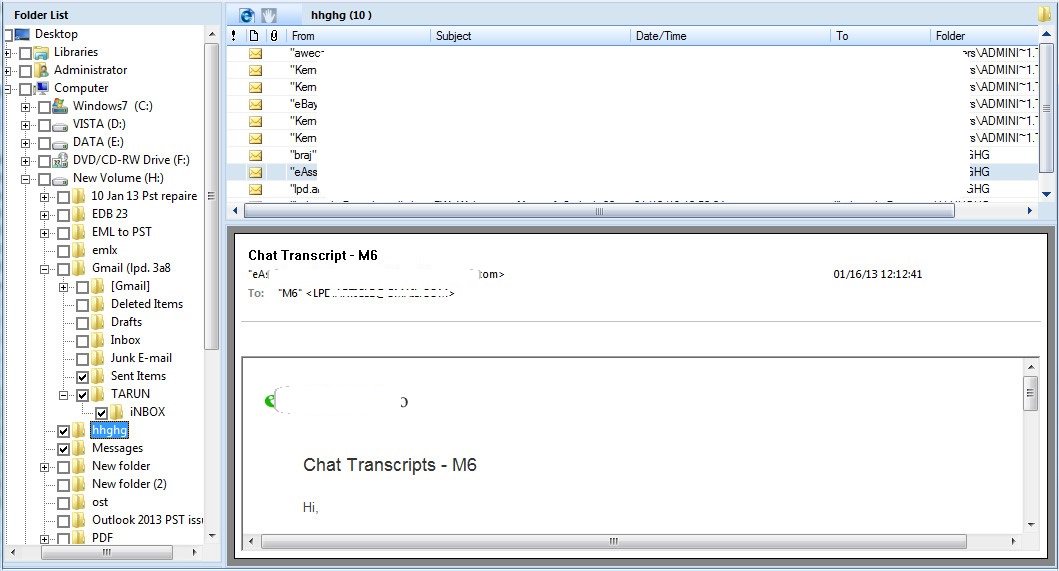Click the DVD/CD-RW Drive (F:) icon
Image resolution: width=1059 pixels, height=571 pixels.
60,160
